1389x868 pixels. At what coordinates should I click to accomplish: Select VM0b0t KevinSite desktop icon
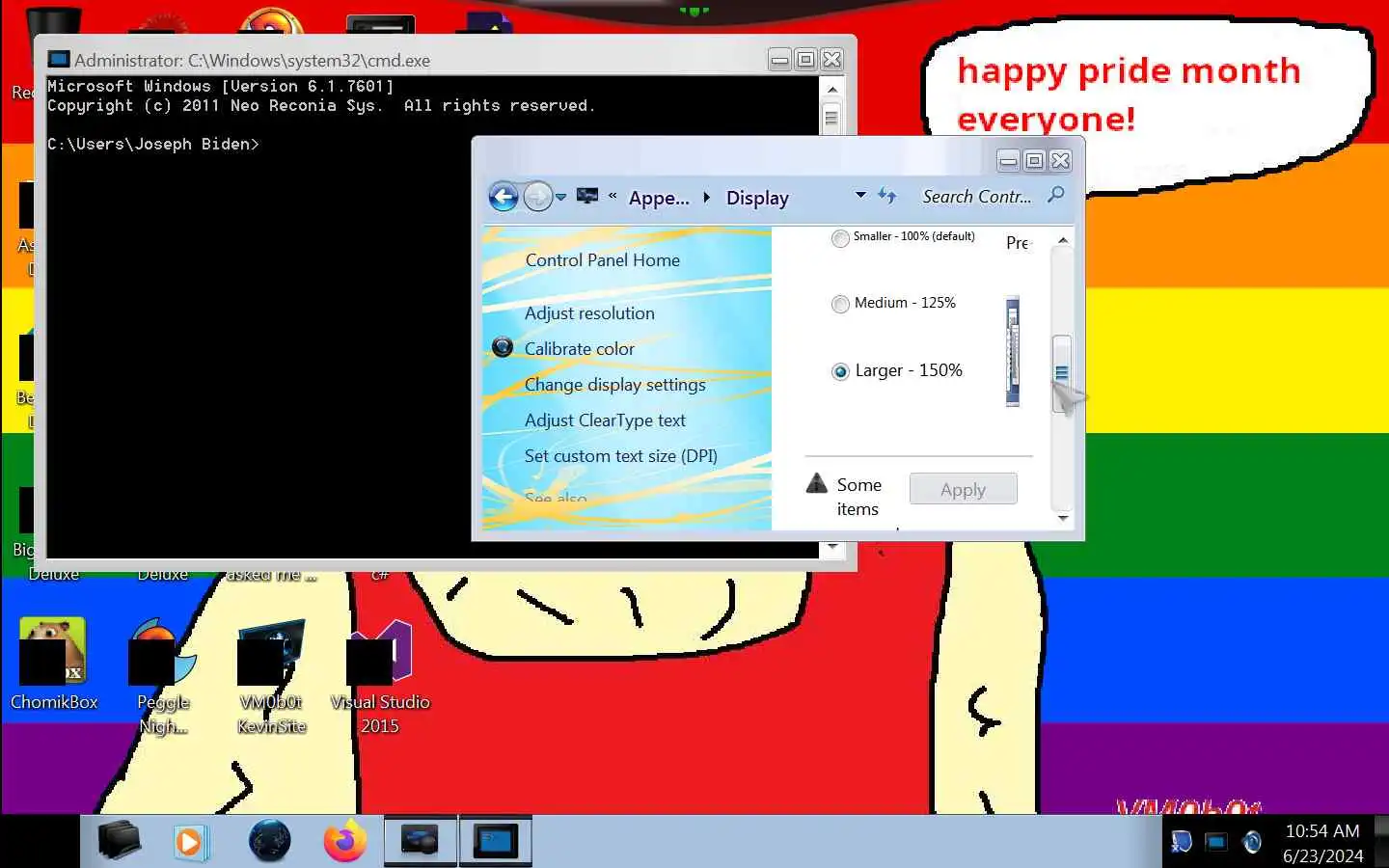point(272,676)
